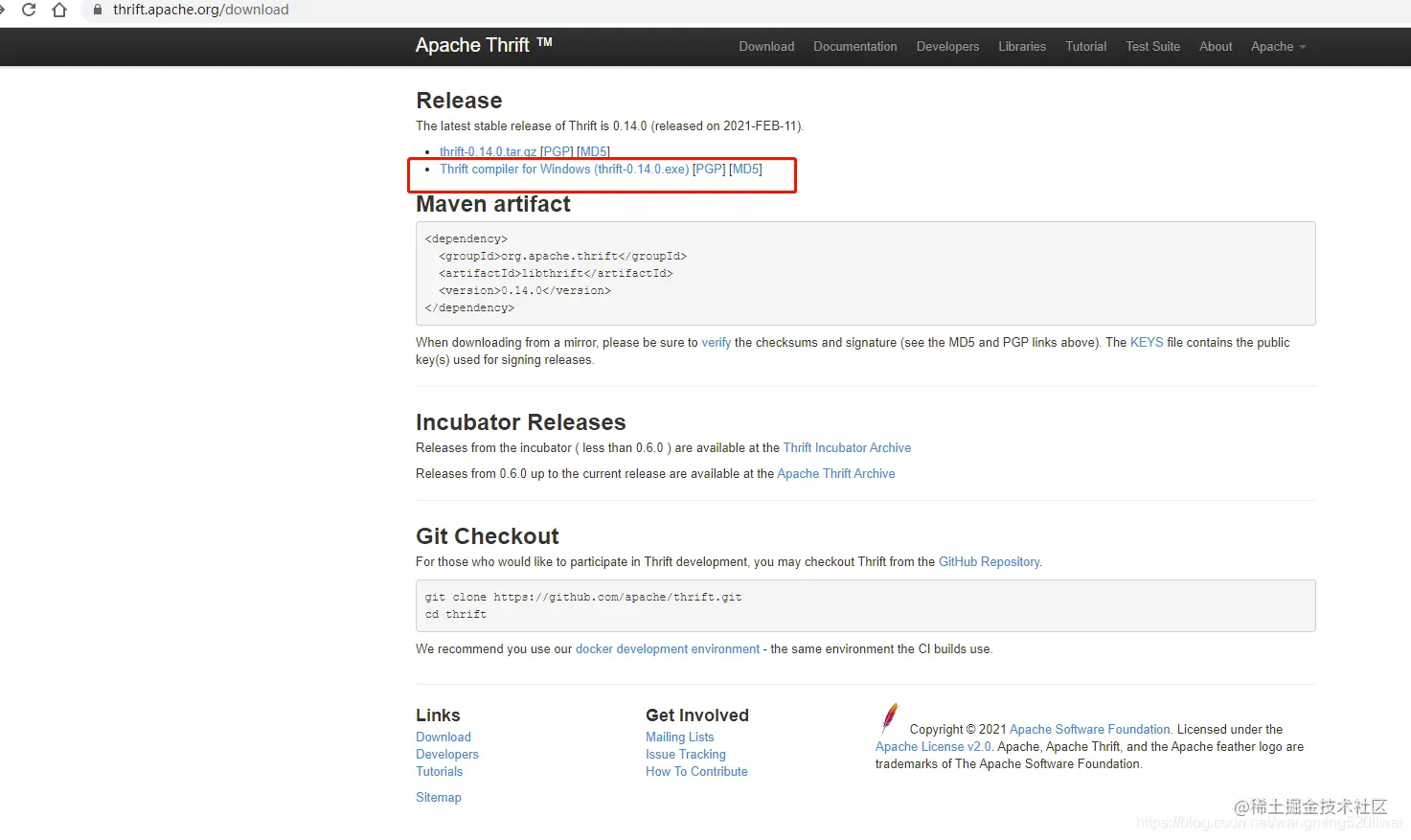Viewport: 1411px width, 840px height.
Task: Open the Developers nav item
Action: (x=947, y=46)
